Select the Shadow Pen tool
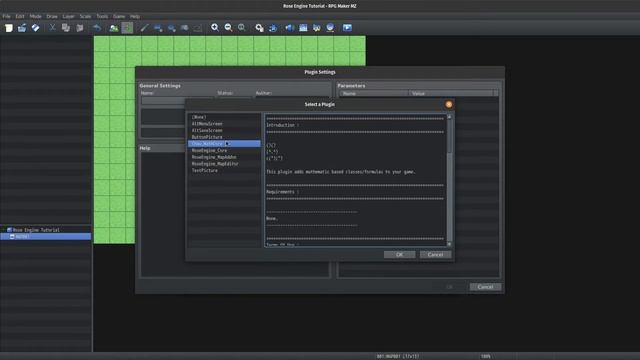Screen dimensions: 640x360 coord(198,28)
